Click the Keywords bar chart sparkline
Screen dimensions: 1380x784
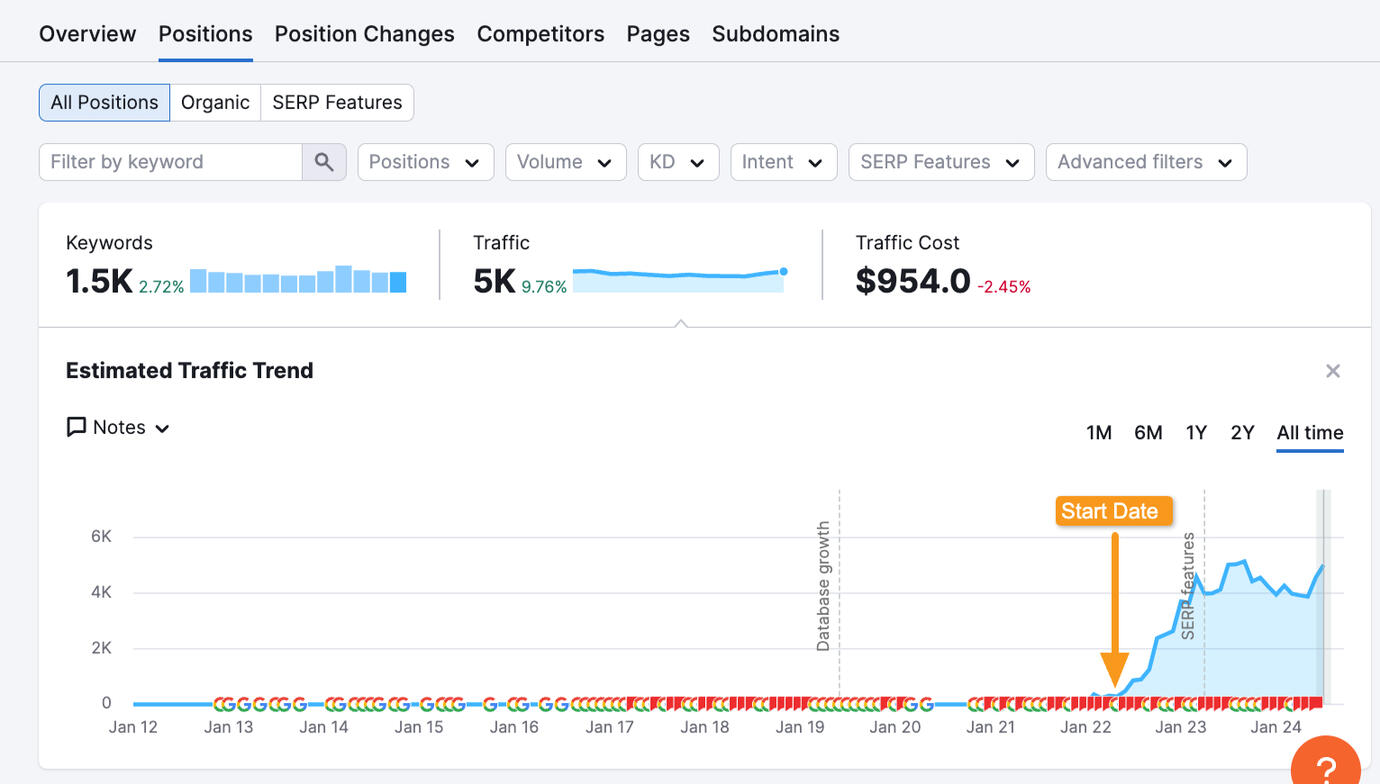tap(298, 280)
